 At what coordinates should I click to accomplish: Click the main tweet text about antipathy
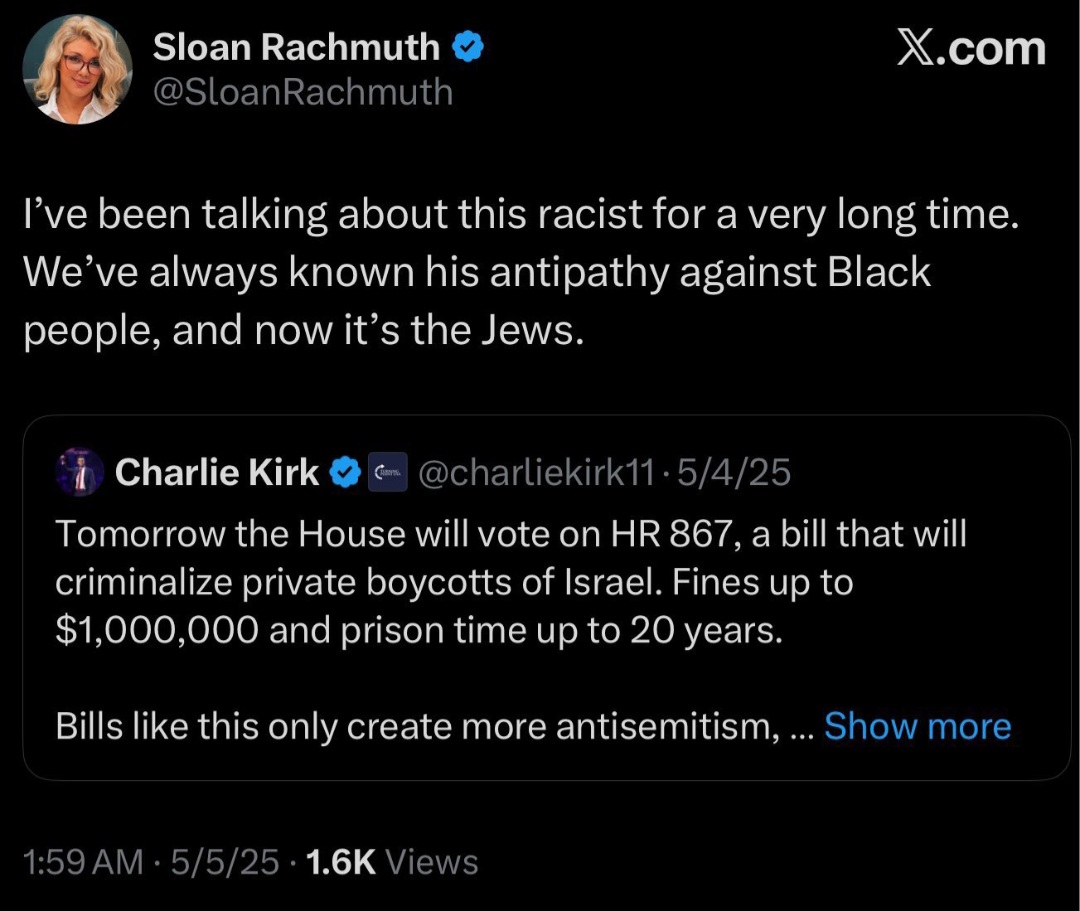point(521,272)
